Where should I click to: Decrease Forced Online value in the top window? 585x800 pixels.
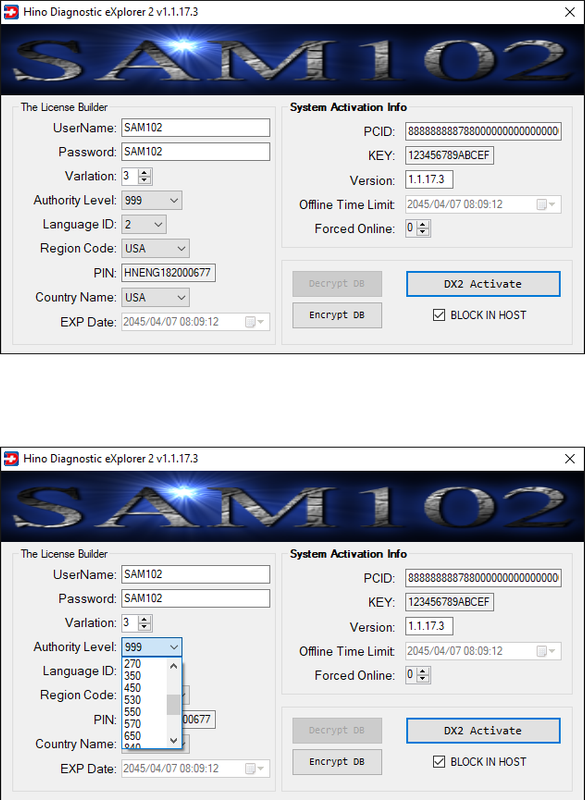[423, 232]
